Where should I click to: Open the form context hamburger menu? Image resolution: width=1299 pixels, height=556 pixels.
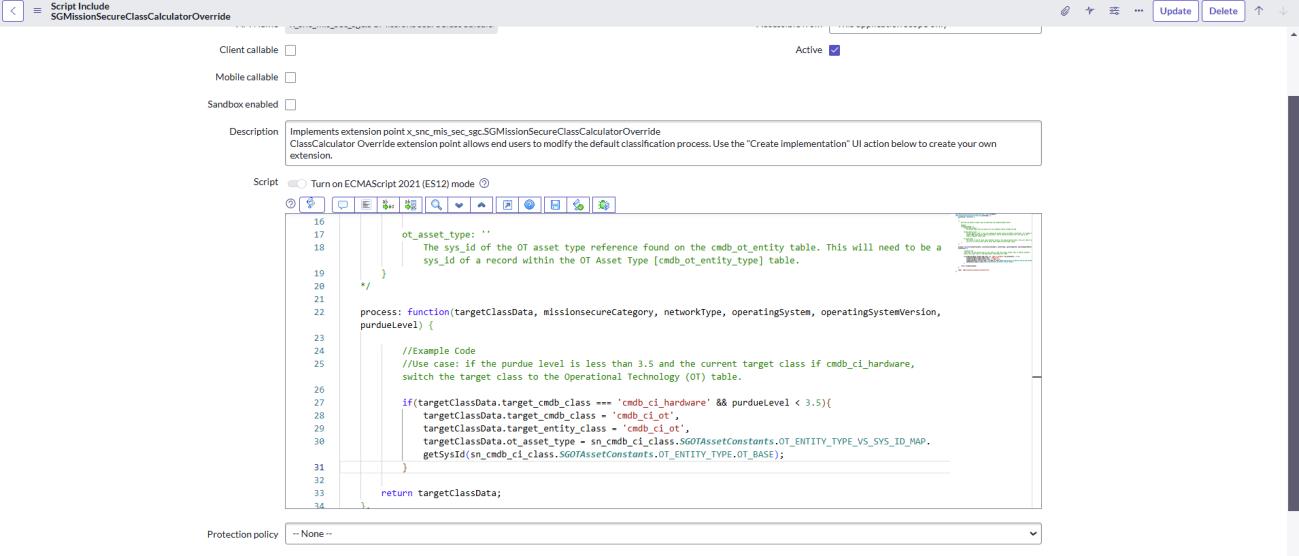36,11
